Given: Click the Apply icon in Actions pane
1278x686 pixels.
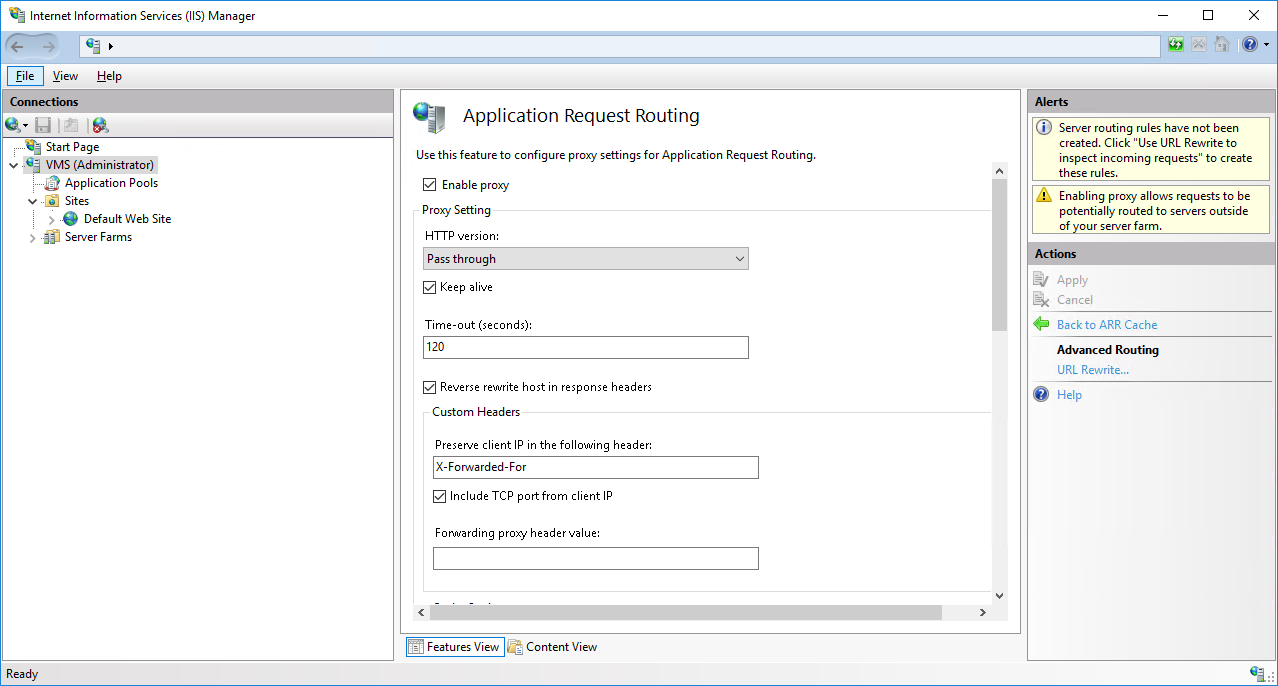Looking at the screenshot, I should 1041,280.
